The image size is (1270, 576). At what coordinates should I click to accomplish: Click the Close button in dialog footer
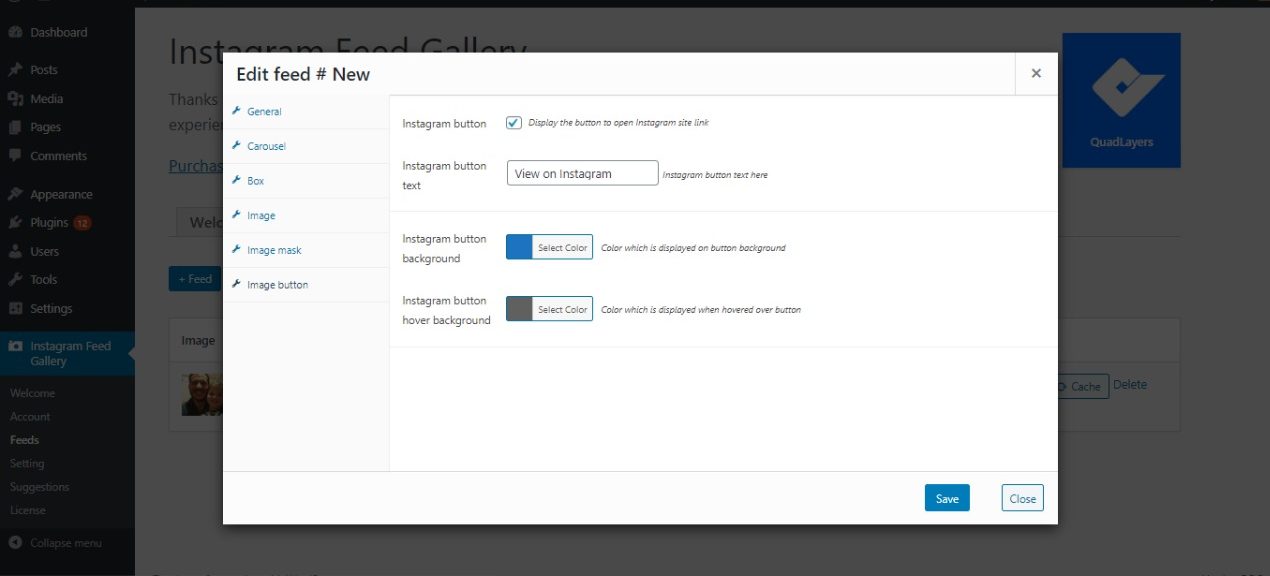(x=1022, y=498)
